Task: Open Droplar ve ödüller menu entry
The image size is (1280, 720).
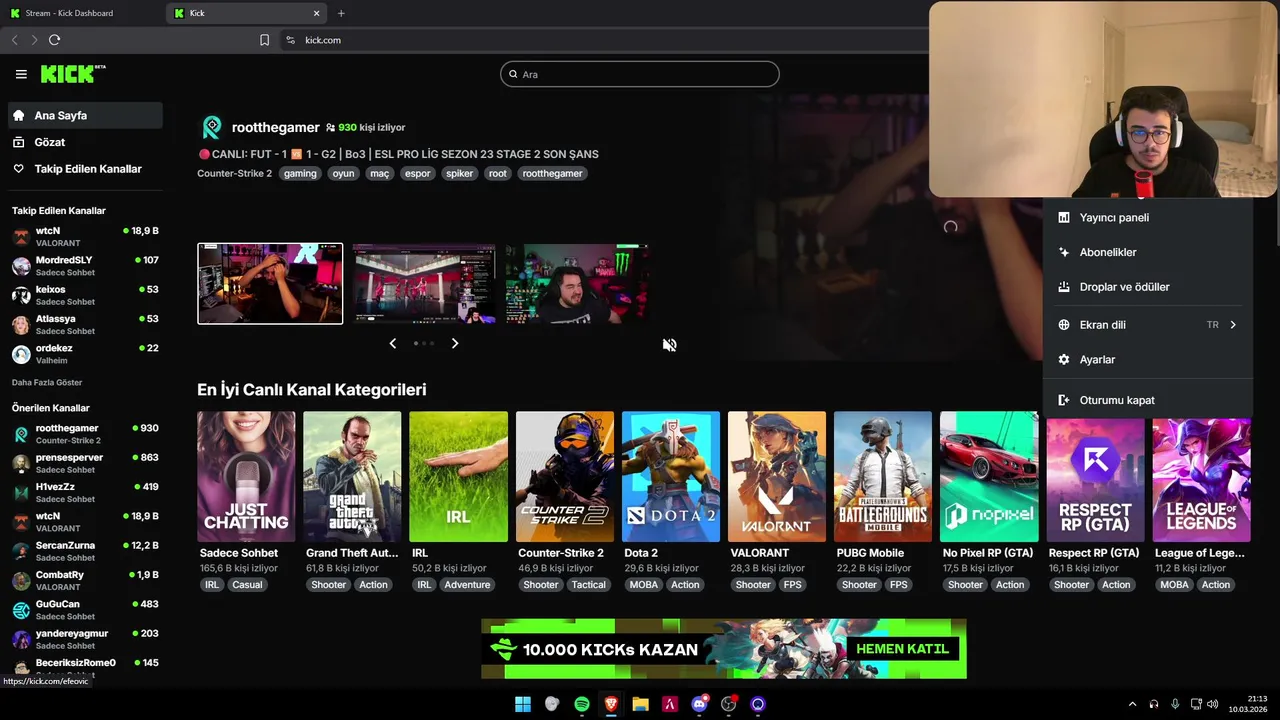Action: (x=1148, y=287)
